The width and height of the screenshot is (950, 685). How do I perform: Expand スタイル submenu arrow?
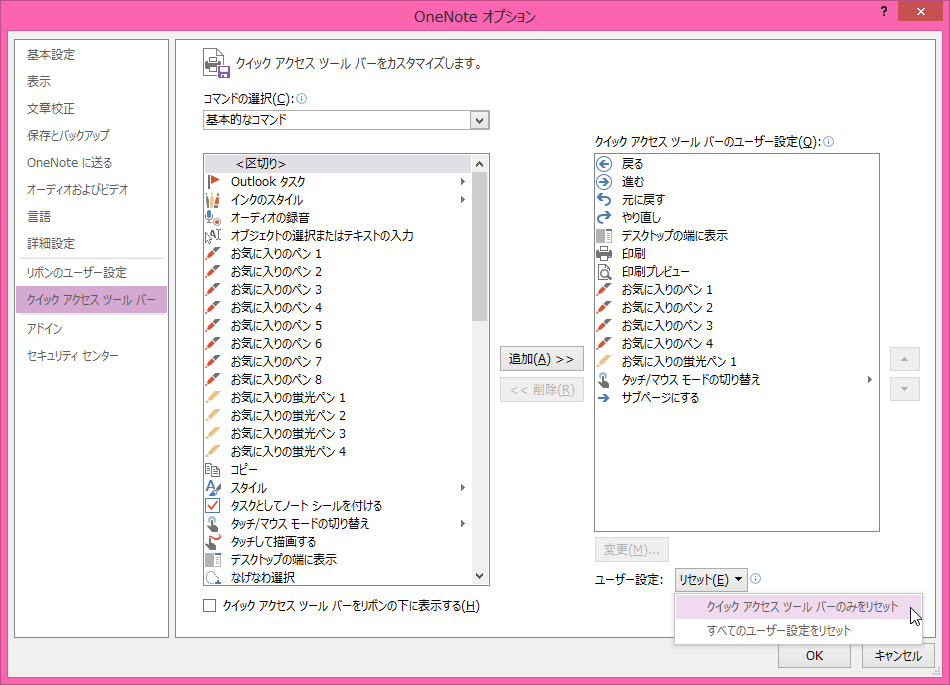[463, 488]
